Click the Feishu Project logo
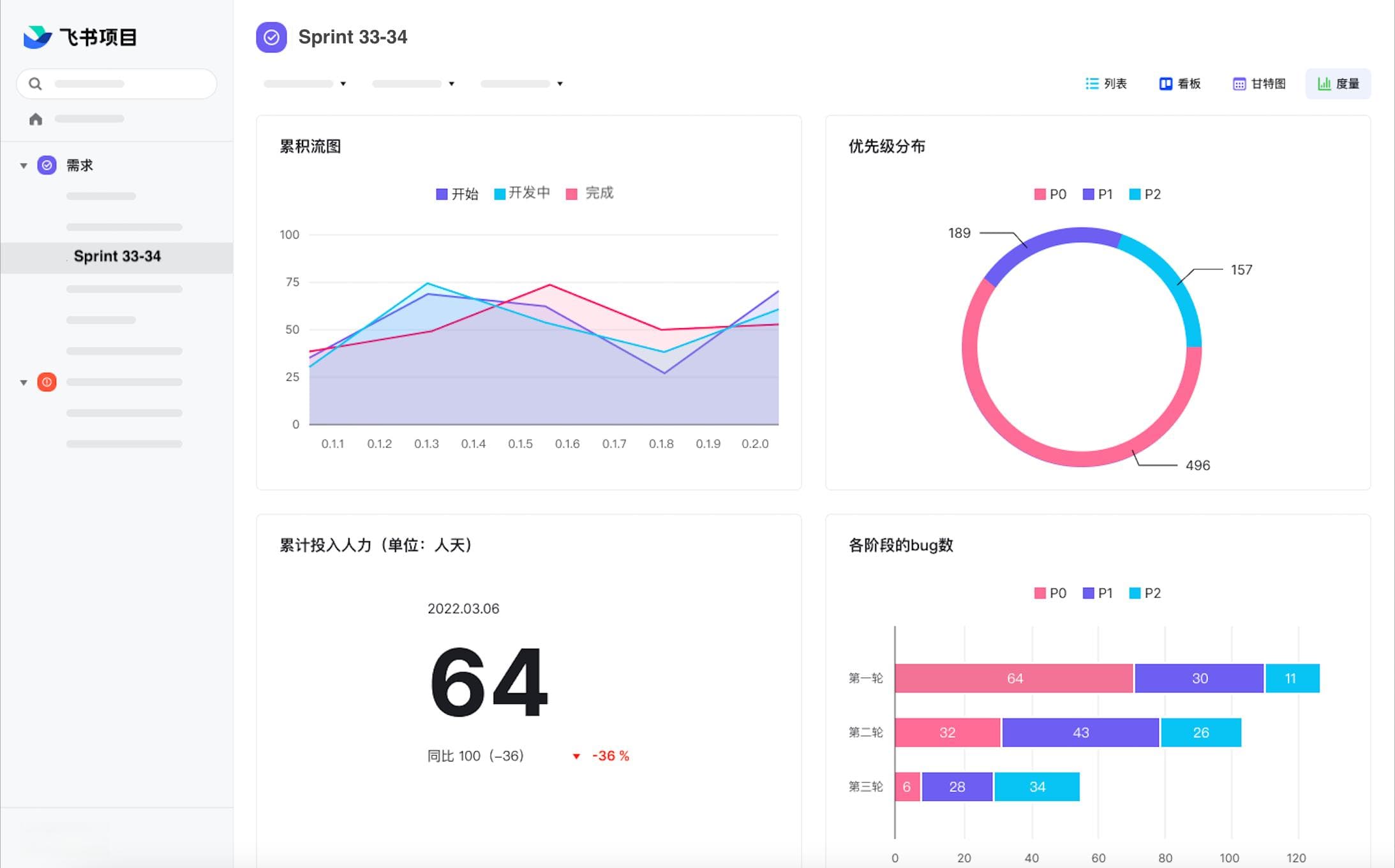Screen dimensions: 1395x868 click(80, 37)
